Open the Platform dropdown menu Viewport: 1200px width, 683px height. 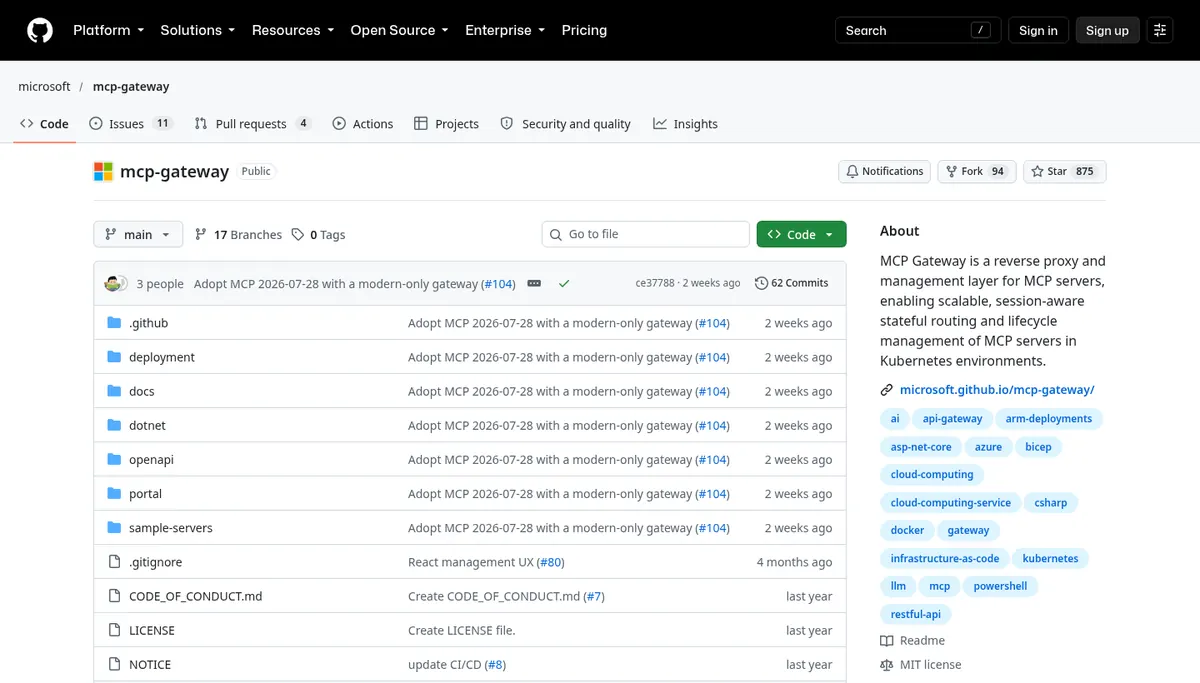point(109,30)
